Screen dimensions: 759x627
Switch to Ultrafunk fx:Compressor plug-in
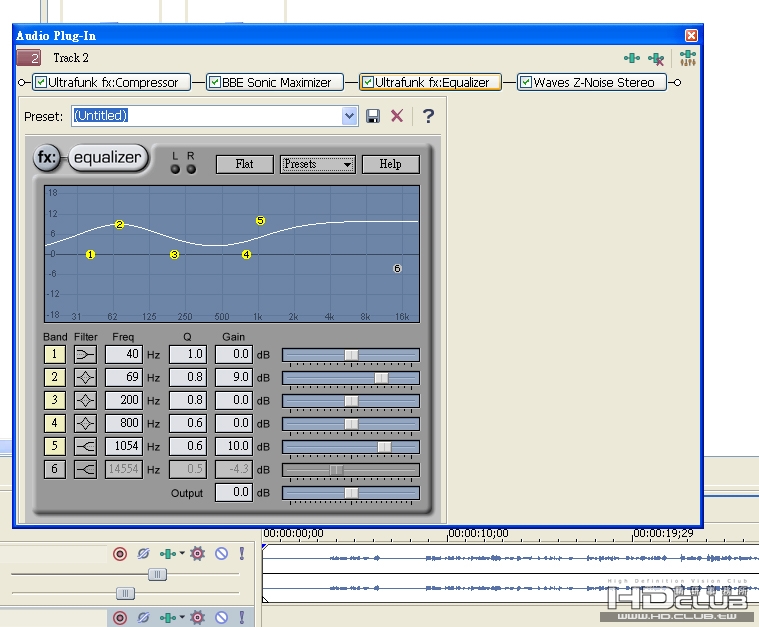(x=111, y=82)
